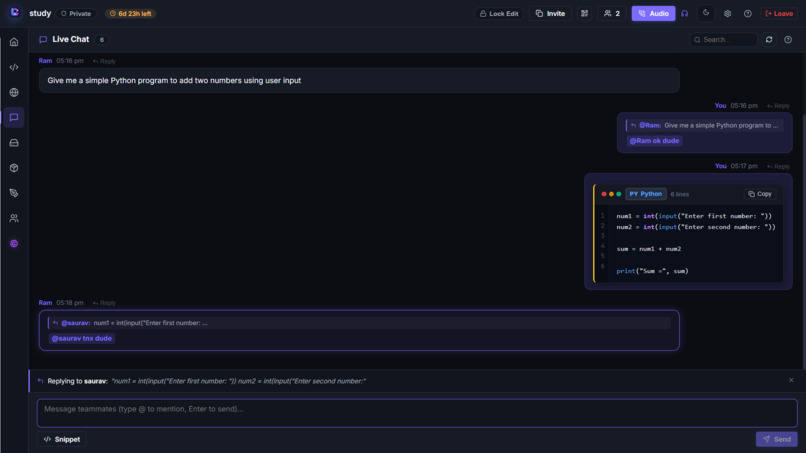Click the QR code share icon
Viewport: 806px width, 453px height.
[x=584, y=14]
